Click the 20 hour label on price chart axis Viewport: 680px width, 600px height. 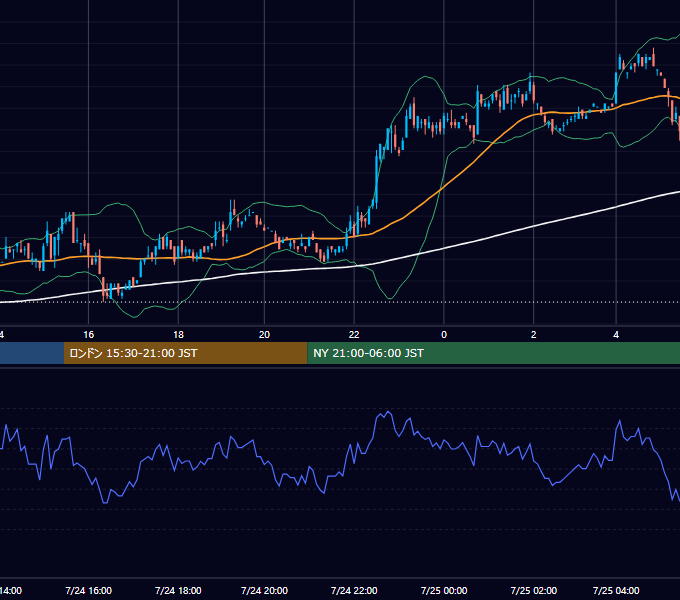click(x=264, y=335)
